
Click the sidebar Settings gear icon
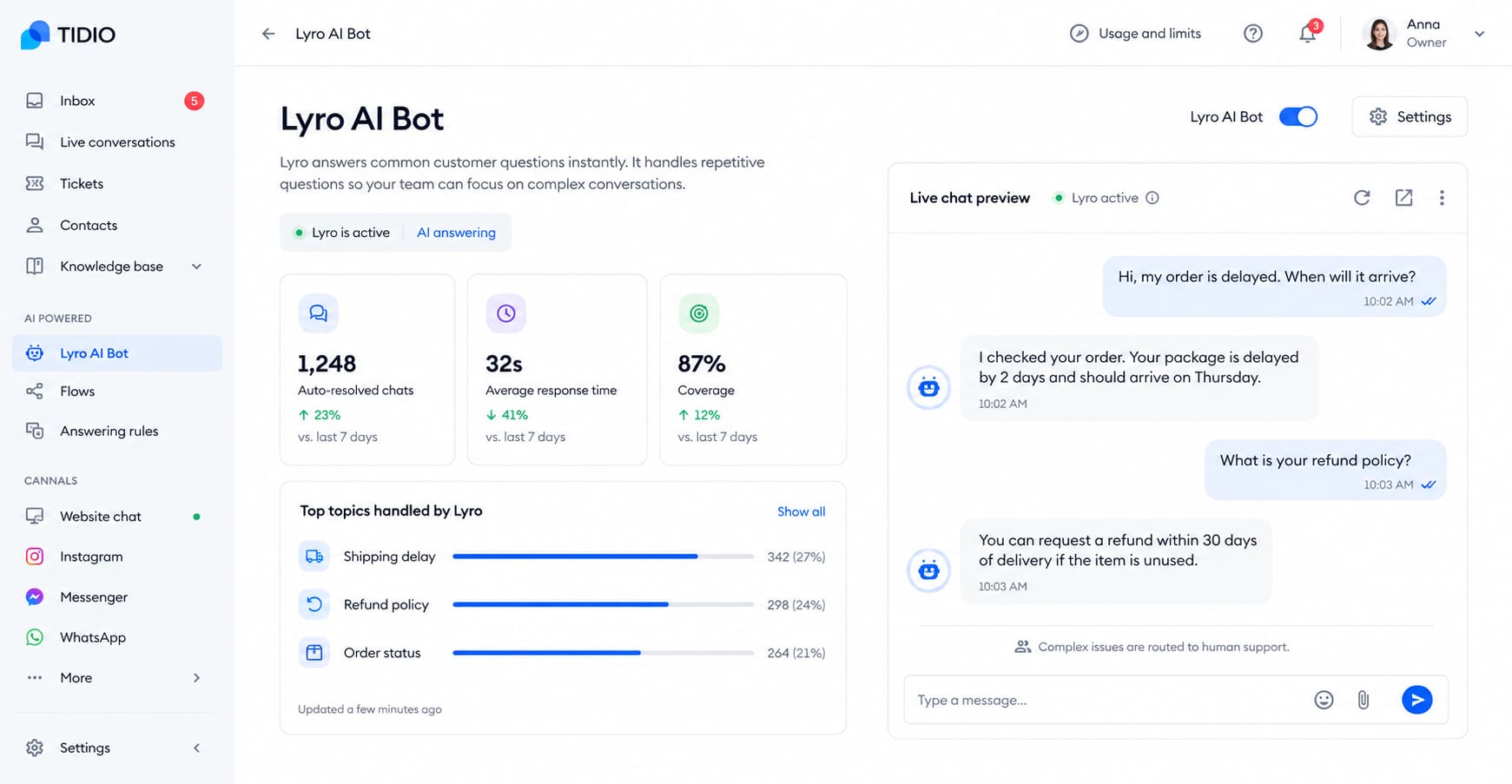click(35, 748)
